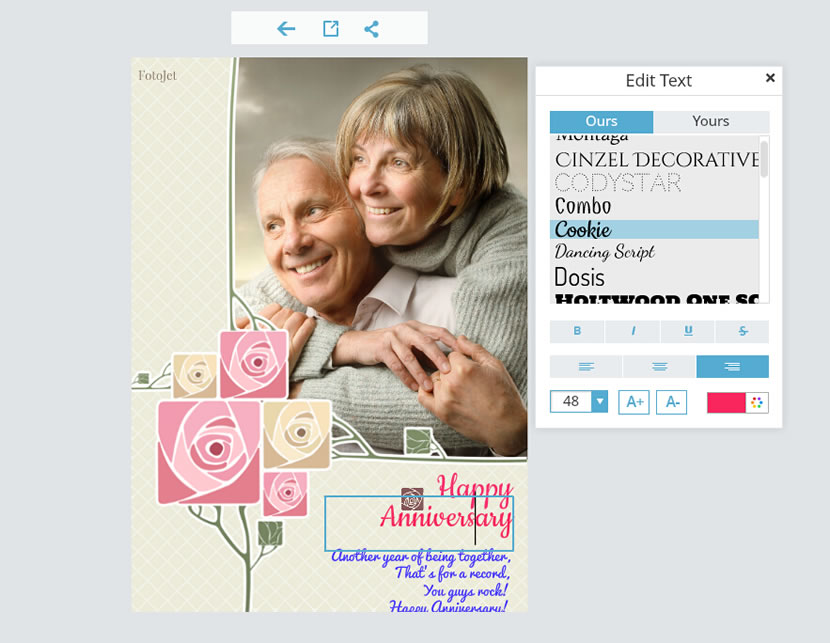Toggle bold formatting

point(577,331)
